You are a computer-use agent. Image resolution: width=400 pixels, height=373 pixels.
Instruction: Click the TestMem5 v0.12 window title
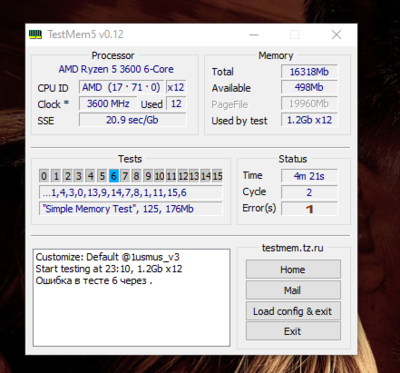(85, 34)
